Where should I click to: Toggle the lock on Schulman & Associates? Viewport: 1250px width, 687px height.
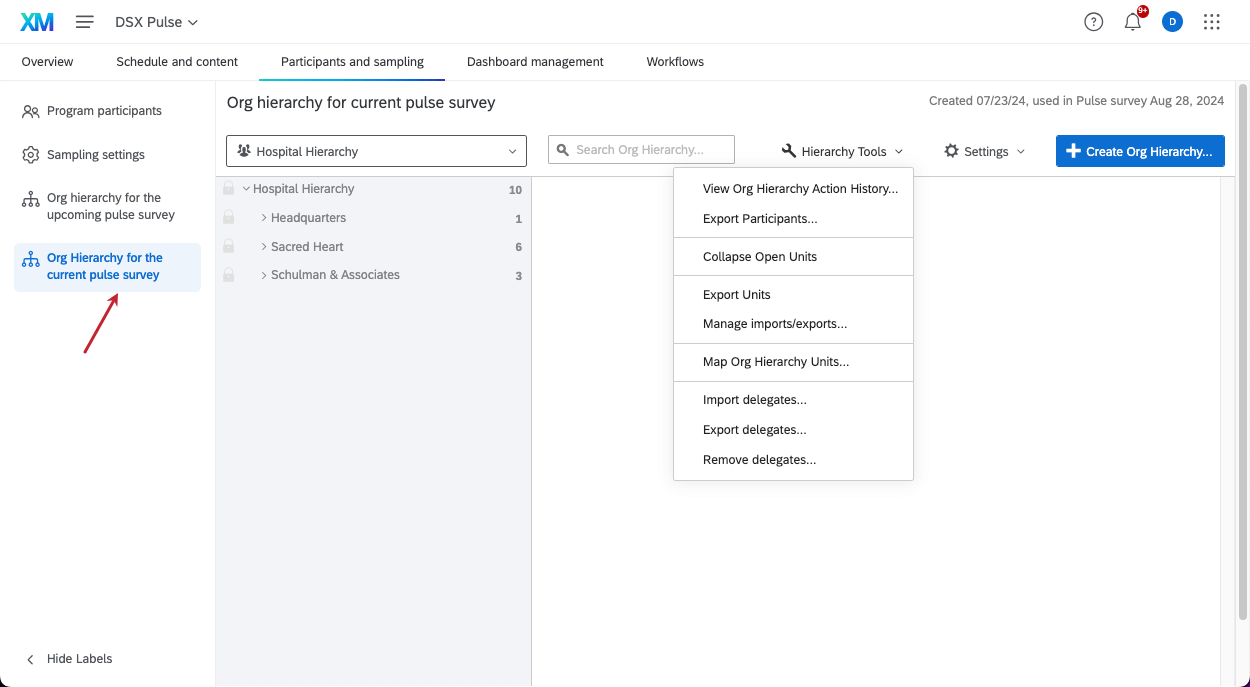point(230,275)
